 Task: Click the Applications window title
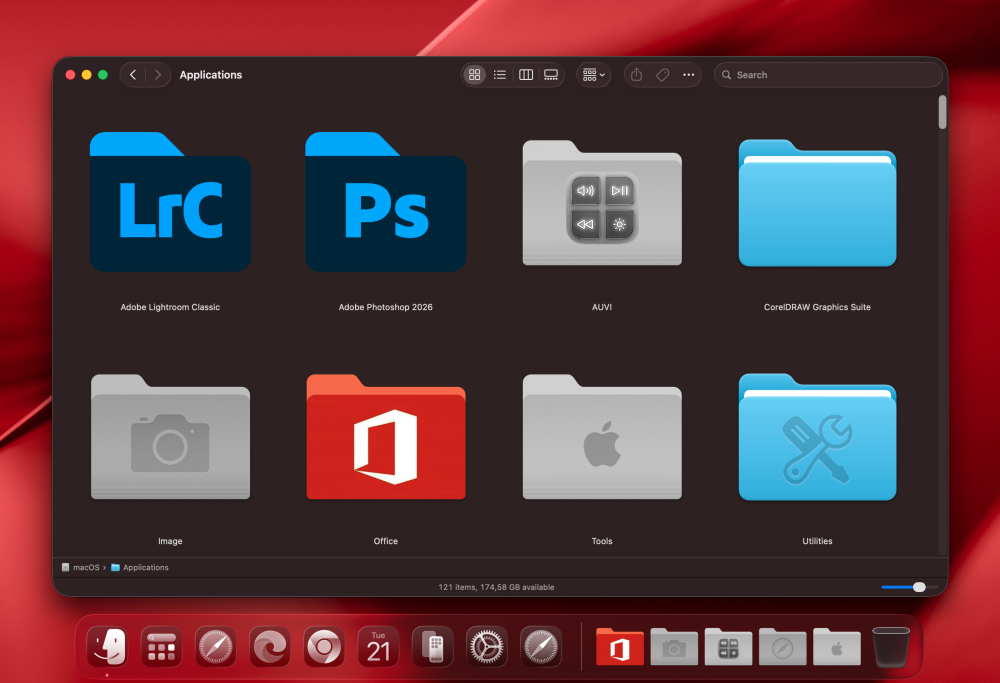(210, 75)
